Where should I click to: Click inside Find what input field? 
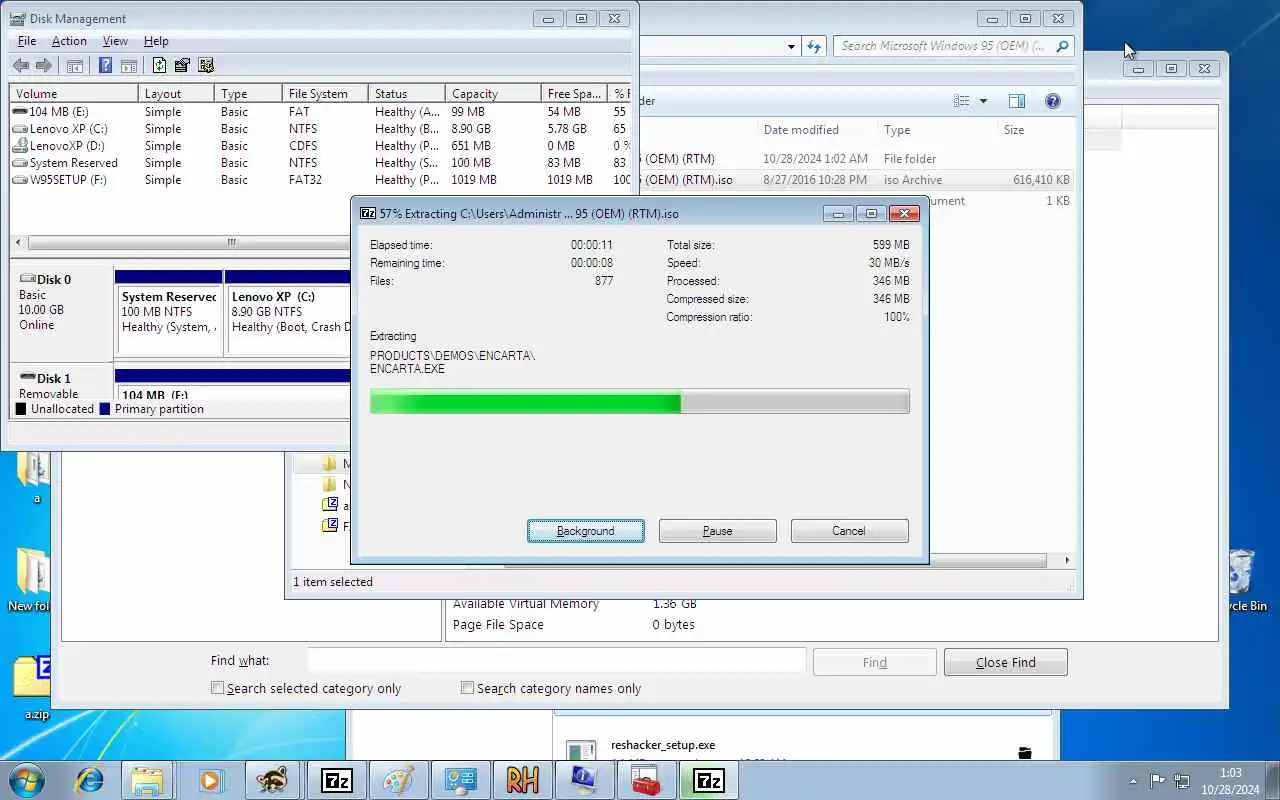556,661
